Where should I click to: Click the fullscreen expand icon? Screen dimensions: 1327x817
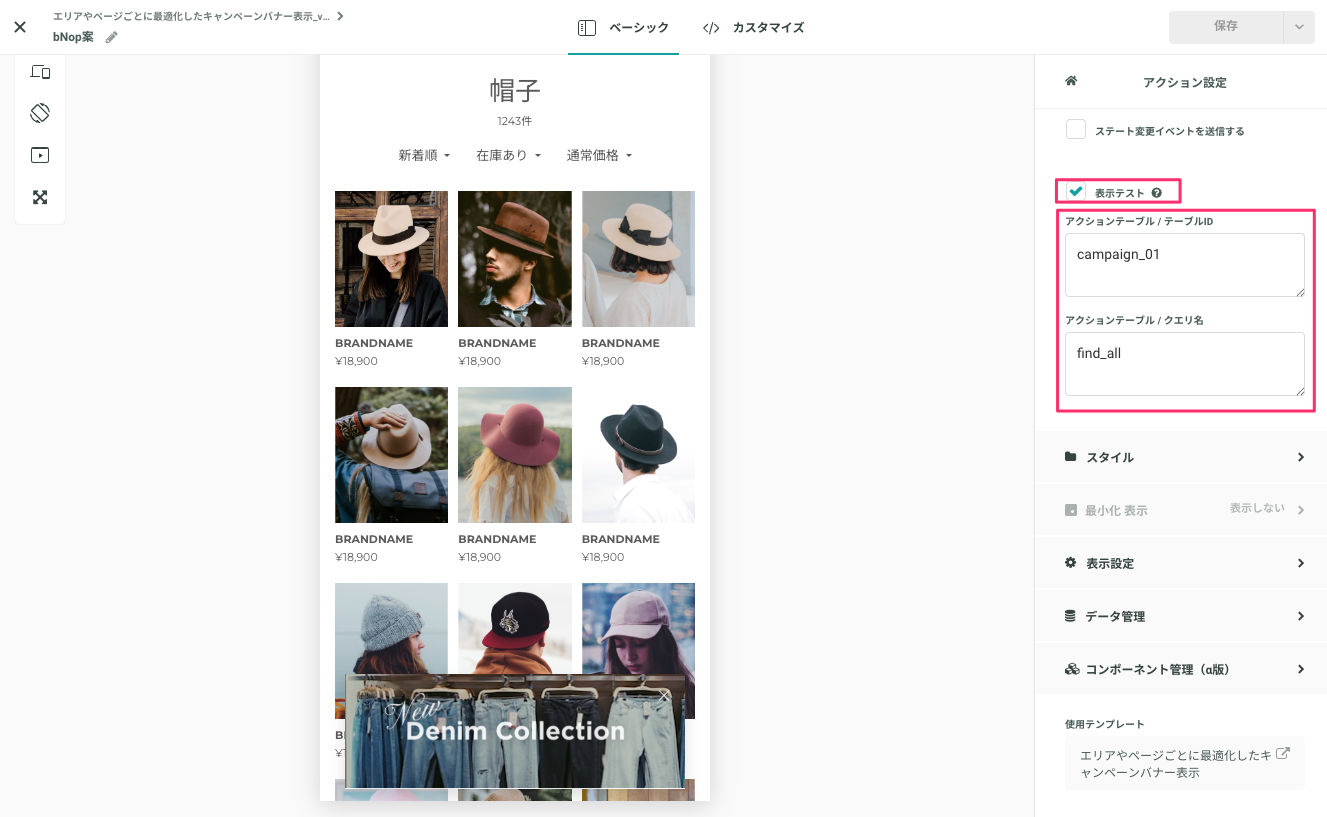(x=40, y=197)
